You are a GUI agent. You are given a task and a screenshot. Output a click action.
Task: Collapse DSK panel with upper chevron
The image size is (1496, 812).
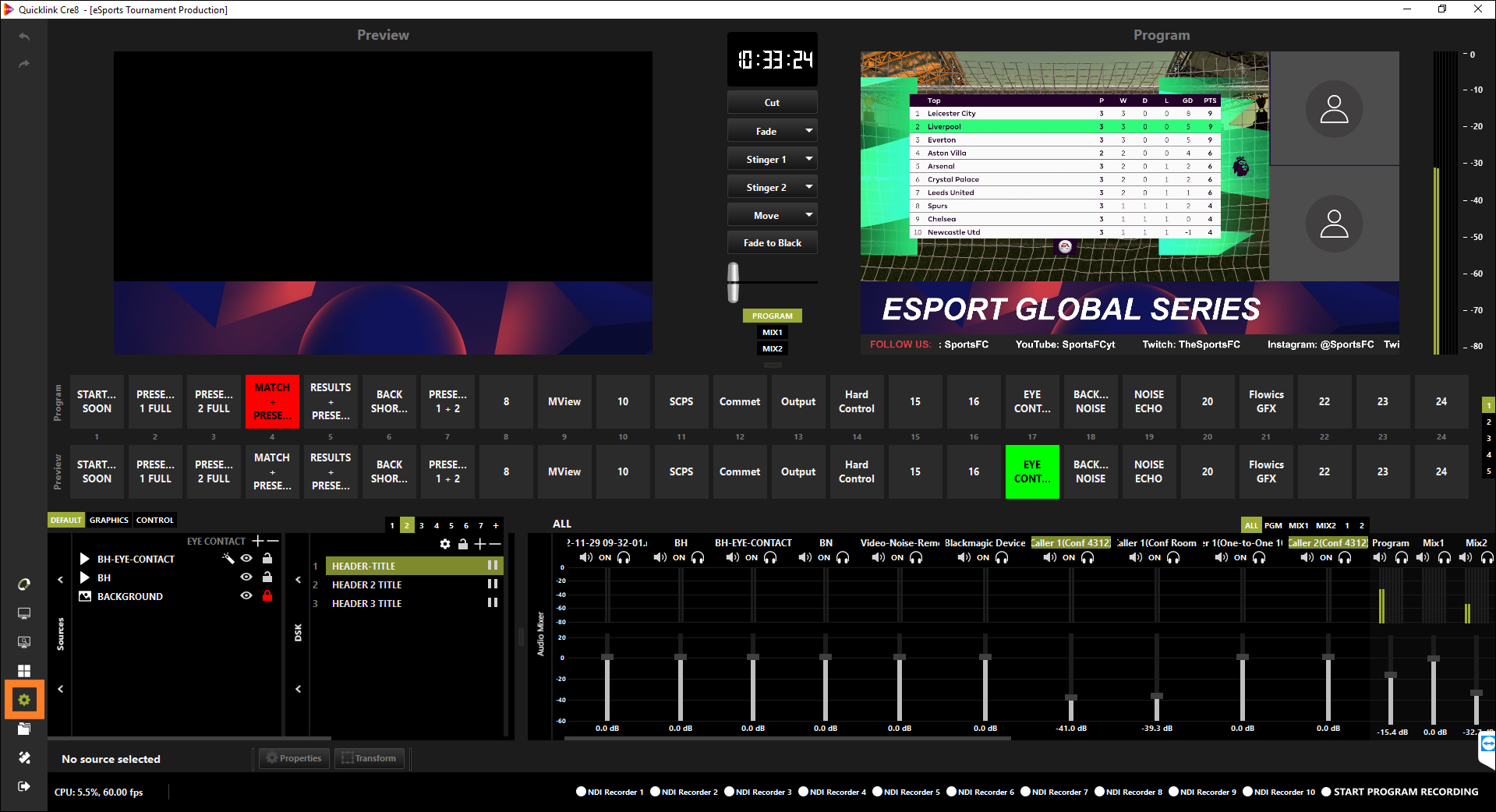click(x=298, y=579)
